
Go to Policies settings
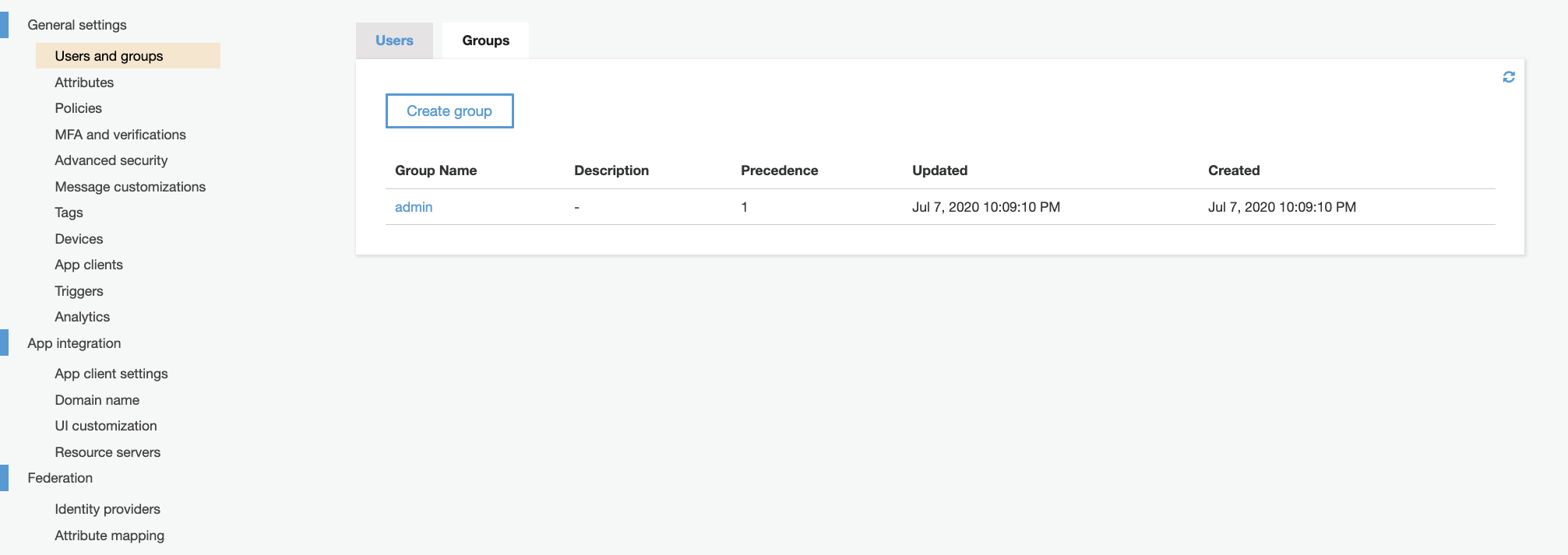[79, 108]
